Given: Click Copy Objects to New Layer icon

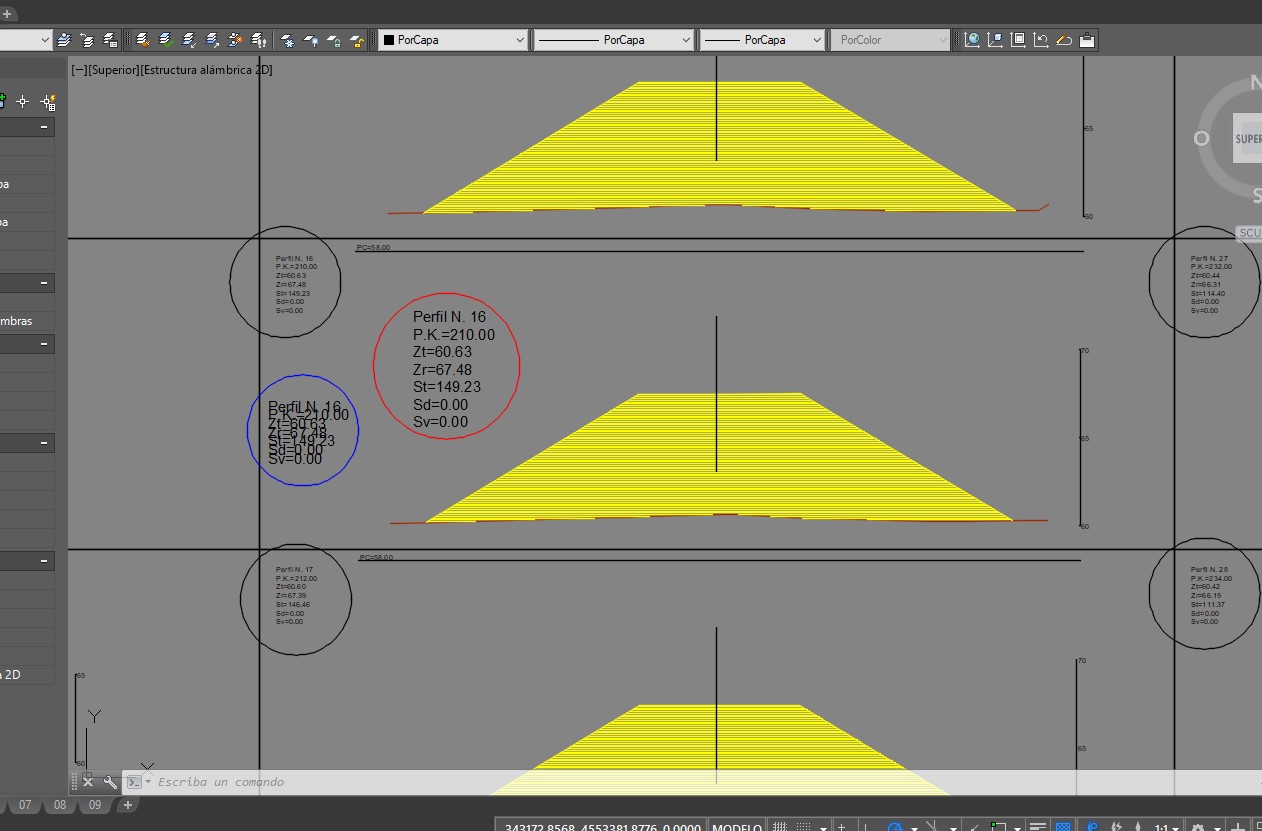Looking at the screenshot, I should [236, 40].
